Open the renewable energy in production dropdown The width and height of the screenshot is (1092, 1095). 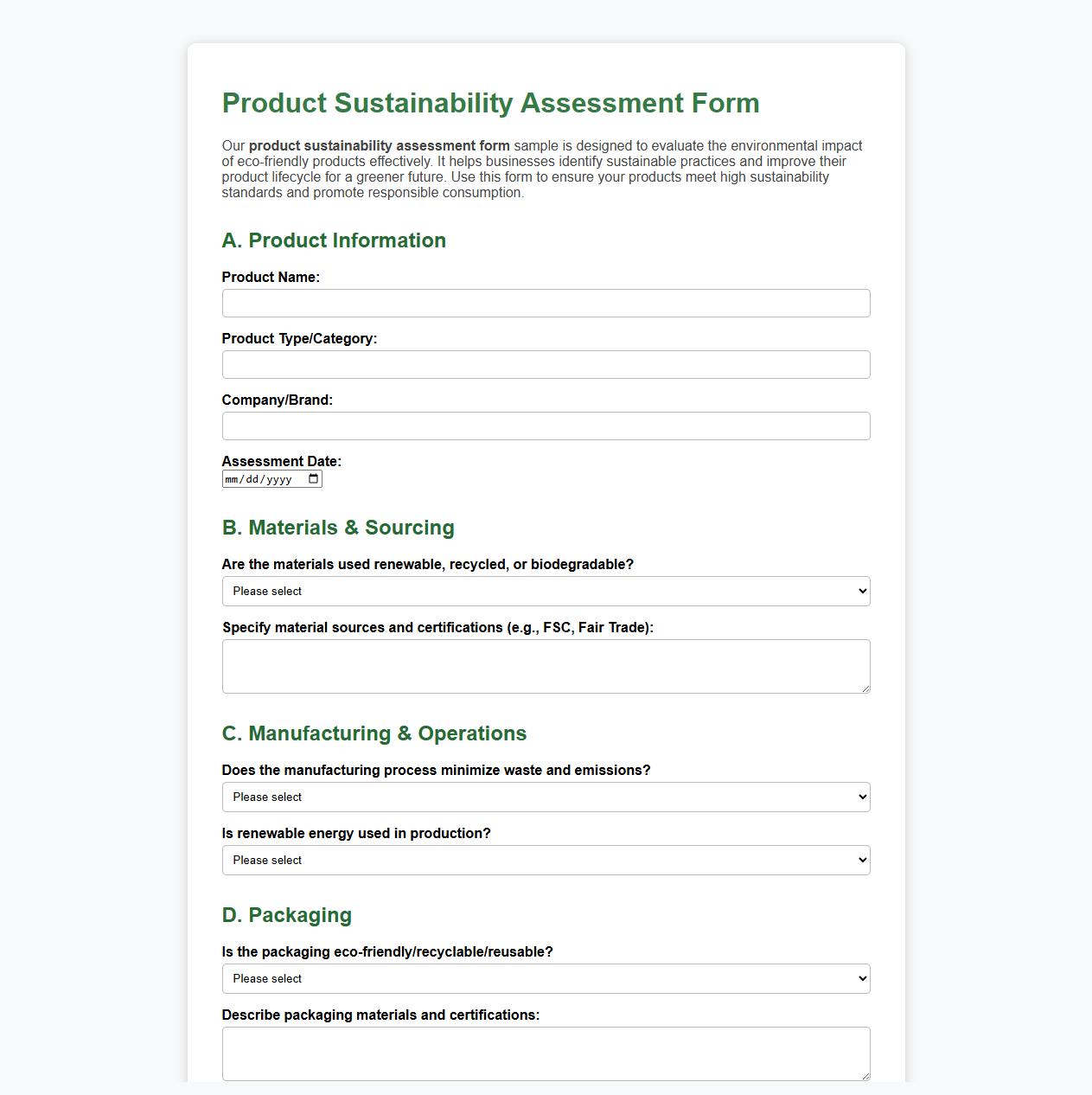(546, 860)
